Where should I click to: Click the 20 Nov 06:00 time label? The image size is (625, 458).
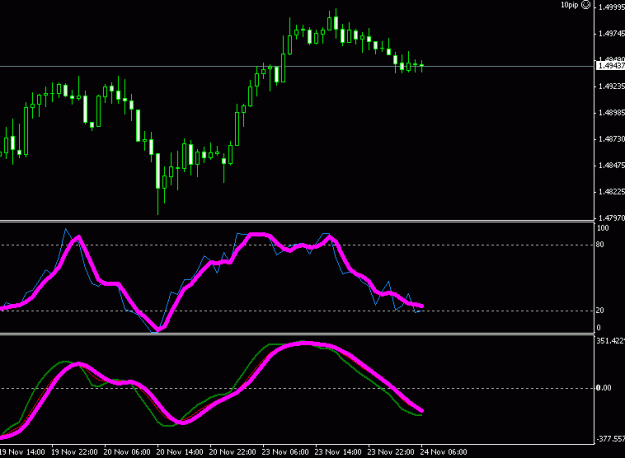pyautogui.click(x=127, y=452)
